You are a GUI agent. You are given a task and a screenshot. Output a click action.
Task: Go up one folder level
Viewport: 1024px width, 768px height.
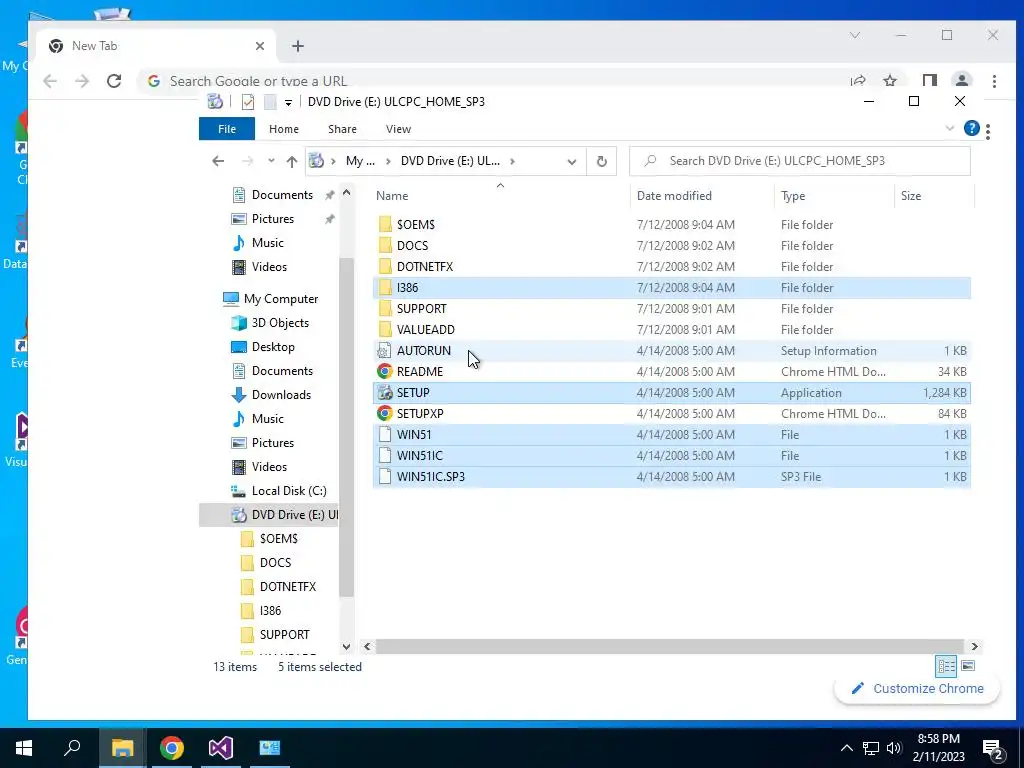pos(291,161)
